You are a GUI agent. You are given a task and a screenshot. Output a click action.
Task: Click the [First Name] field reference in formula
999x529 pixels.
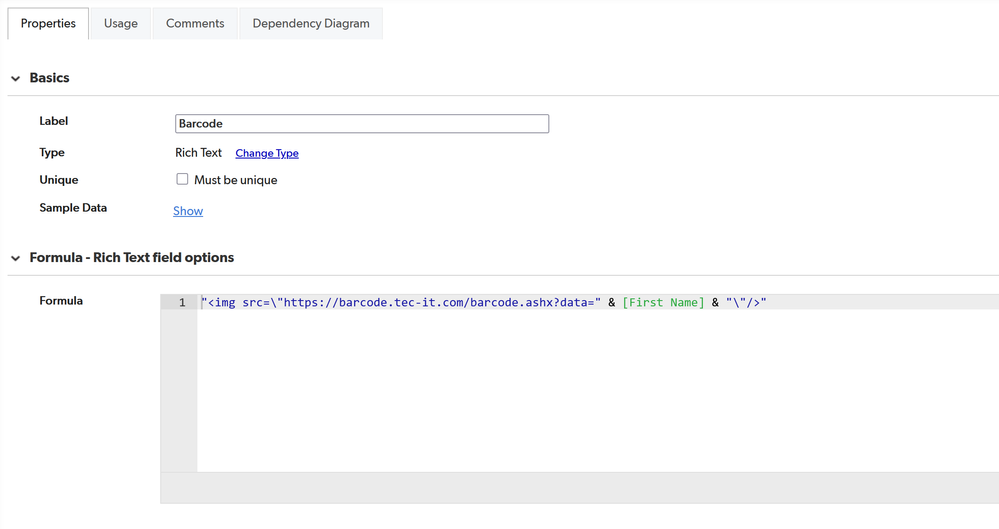(x=663, y=303)
